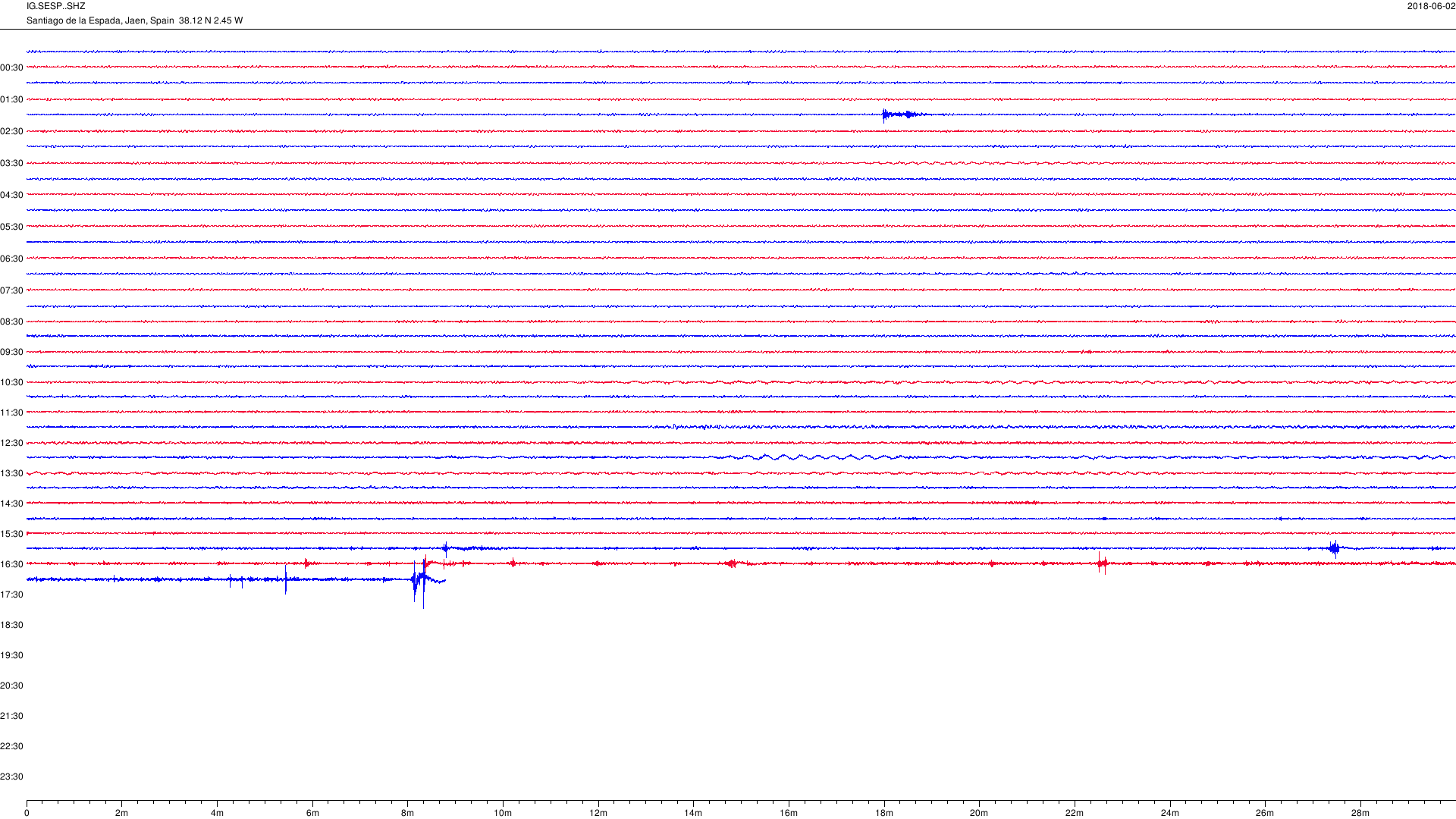The height and width of the screenshot is (819, 1456).
Task: Click the 16m axis label
Action: pyautogui.click(x=789, y=813)
